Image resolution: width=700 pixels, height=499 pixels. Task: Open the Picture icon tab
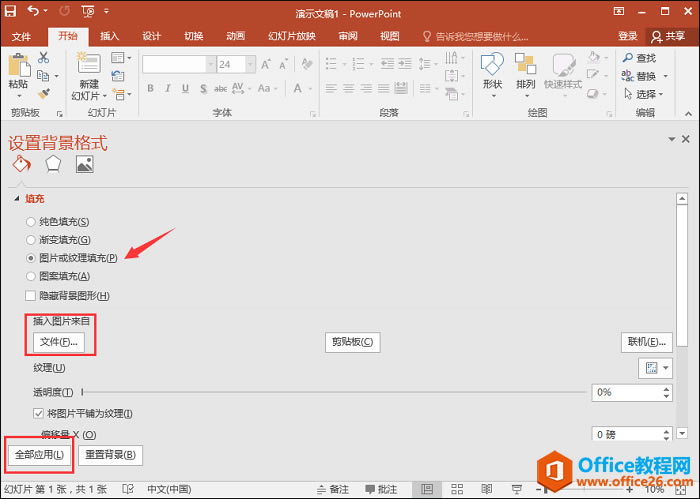(x=84, y=164)
